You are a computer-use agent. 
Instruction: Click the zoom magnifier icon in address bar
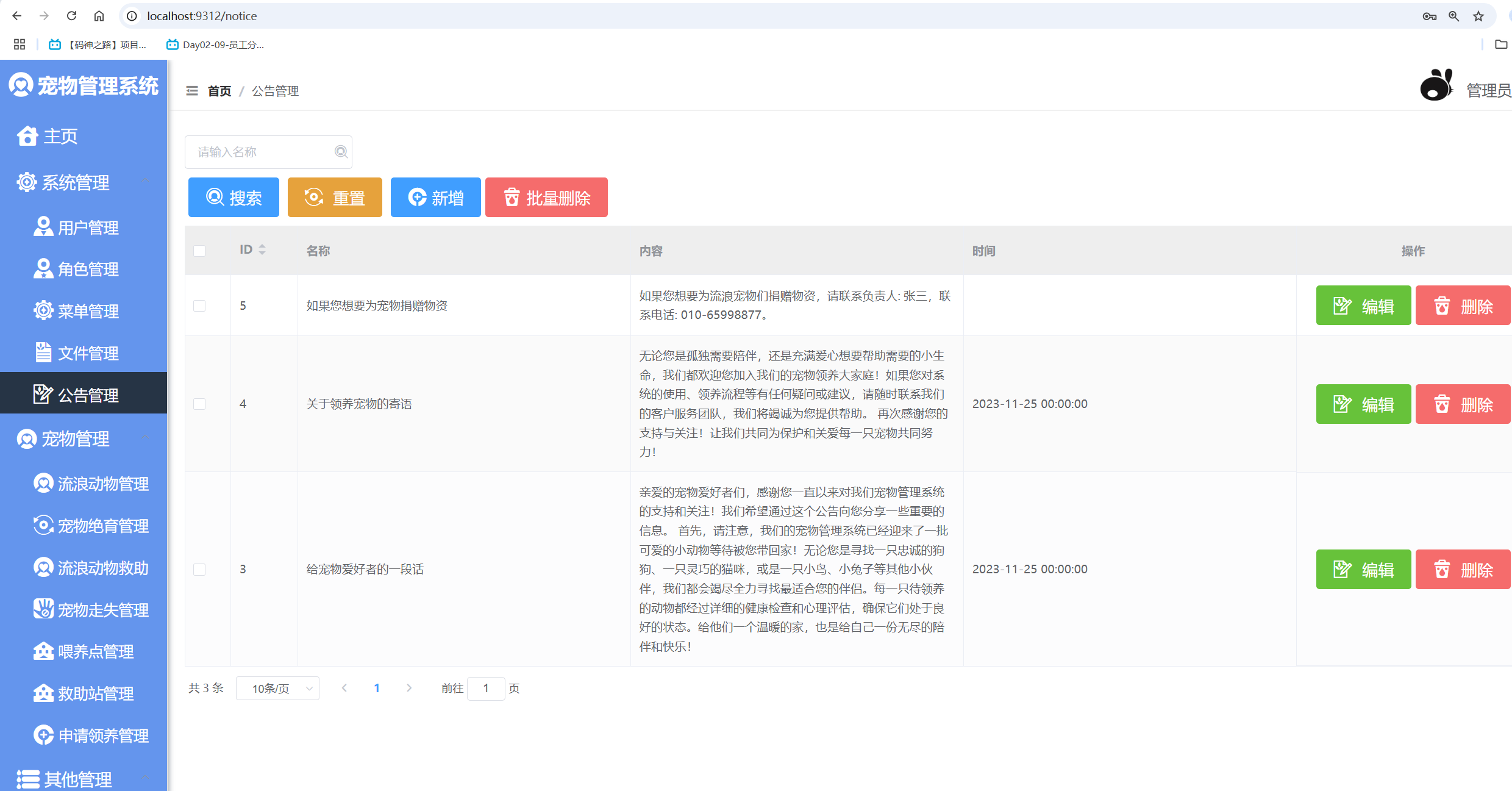click(x=1454, y=16)
